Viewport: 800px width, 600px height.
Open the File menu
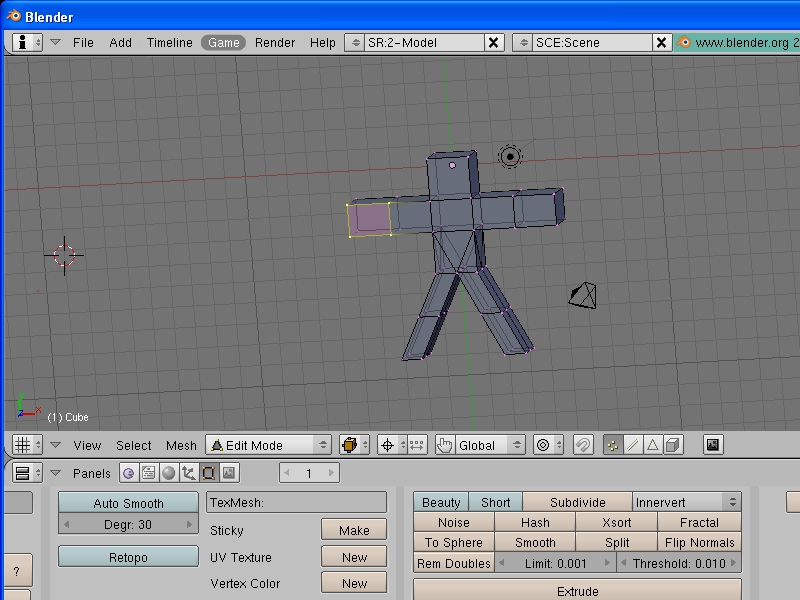(x=83, y=42)
